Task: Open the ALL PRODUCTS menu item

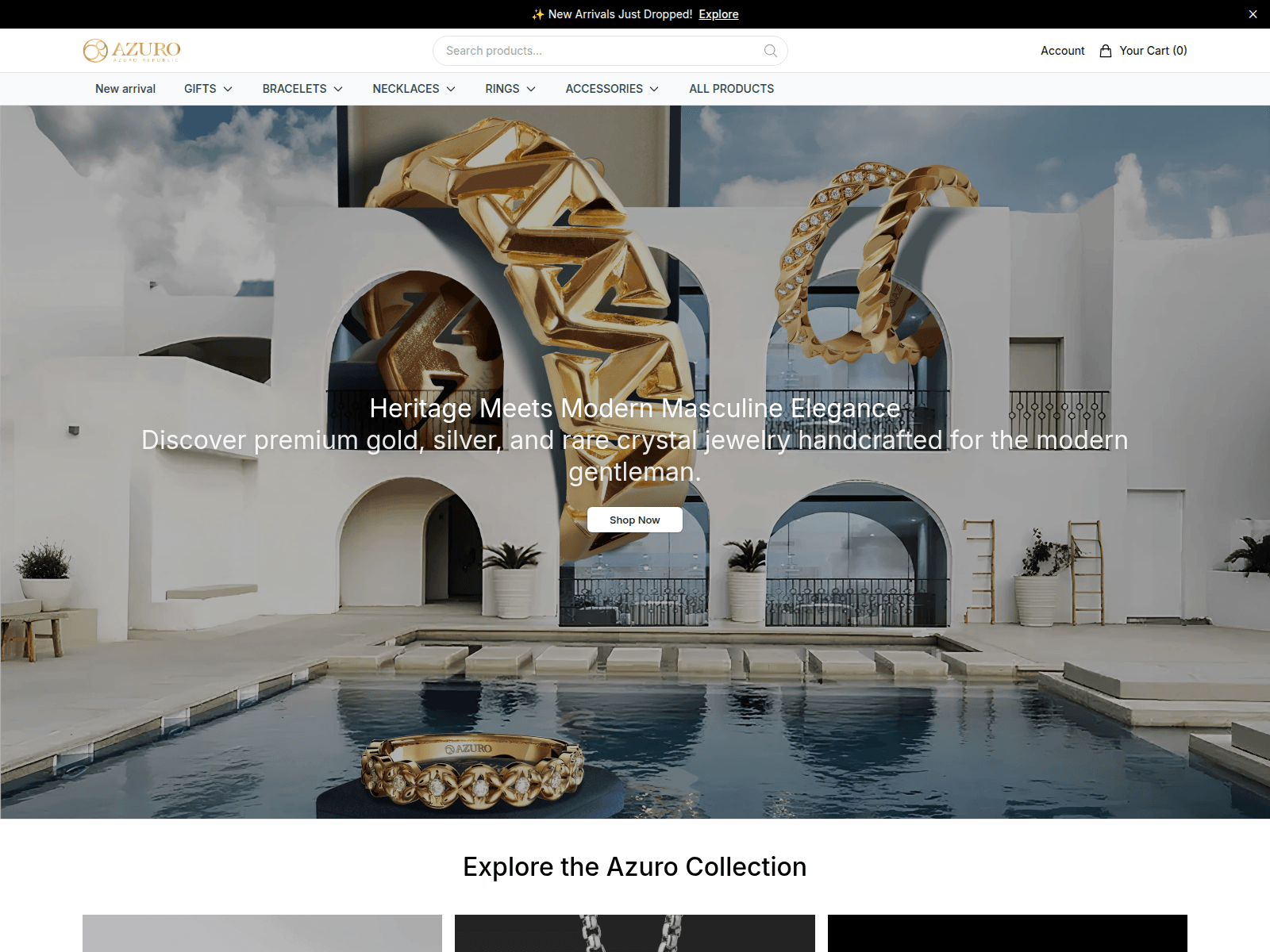Action: [x=732, y=89]
